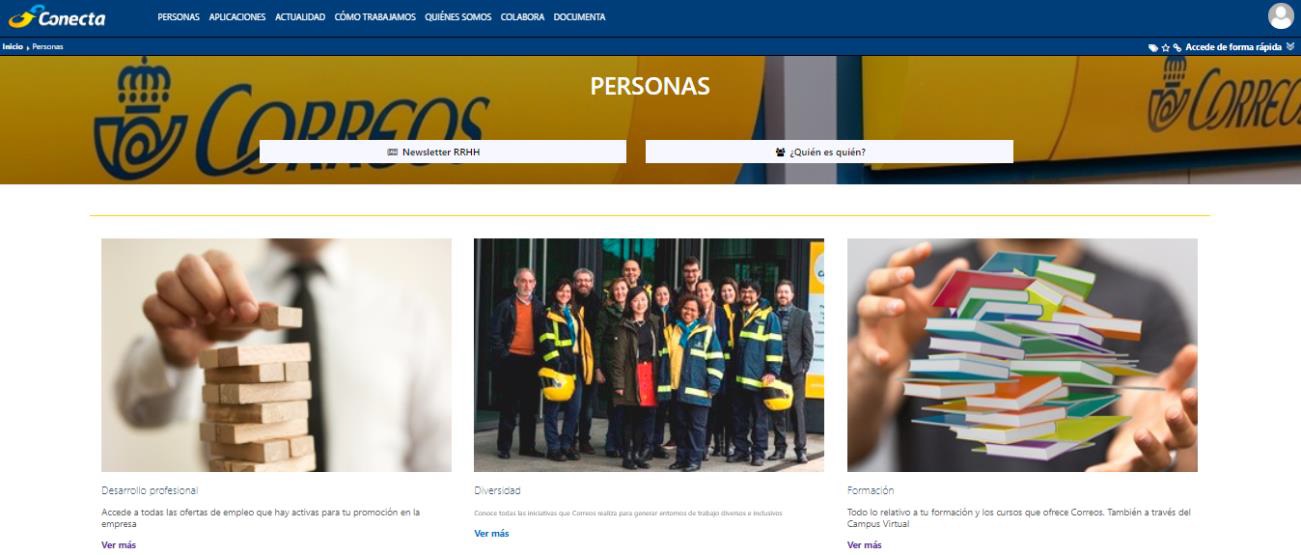1301x555 pixels.
Task: Click Ver más under Diversidad
Action: click(x=491, y=534)
